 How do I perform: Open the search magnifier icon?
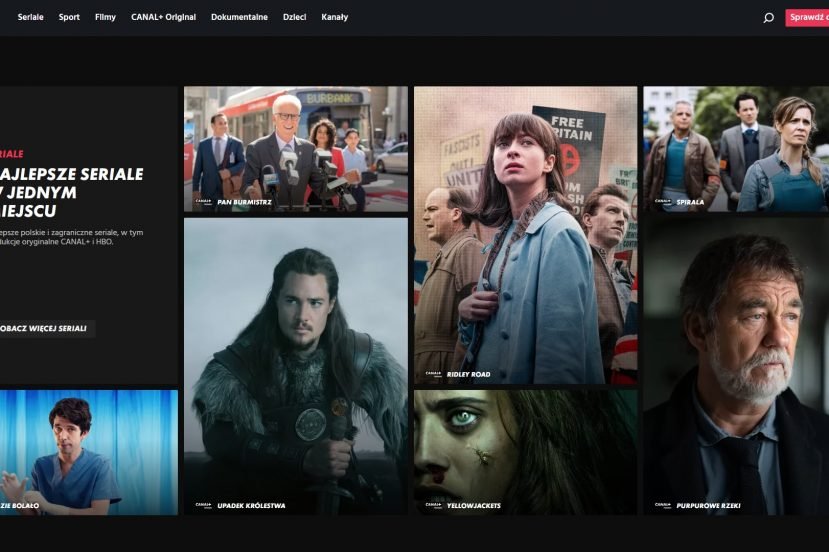768,17
